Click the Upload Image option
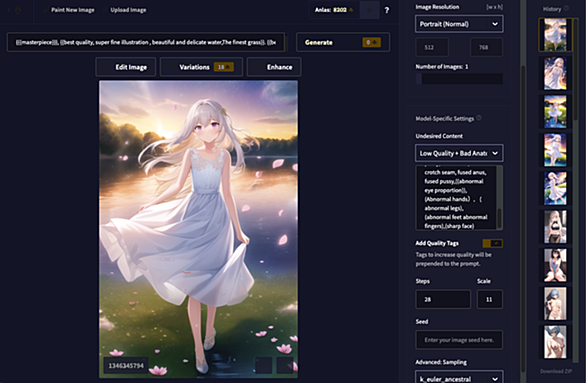The width and height of the screenshot is (586, 383). [x=124, y=10]
